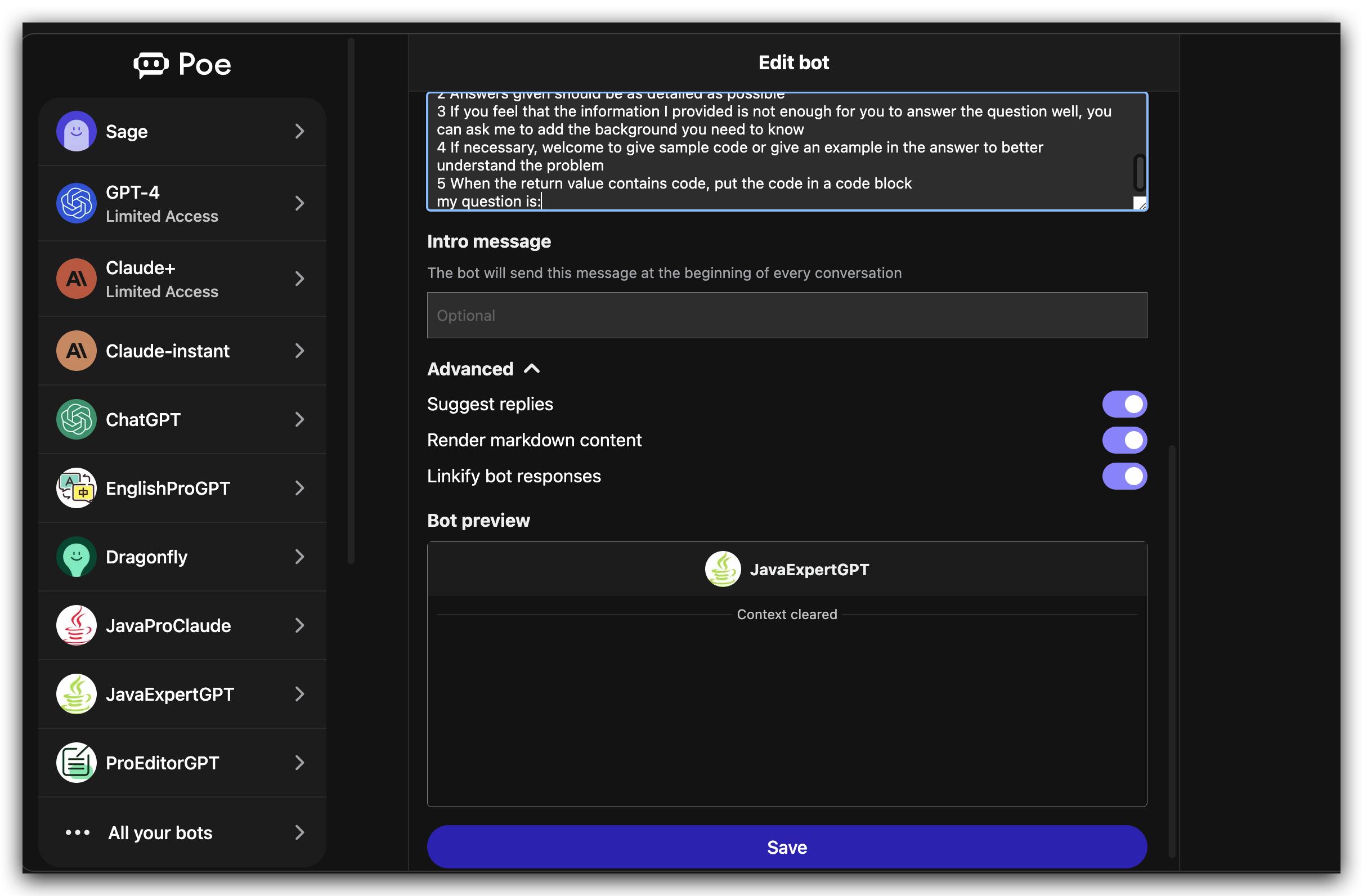
Task: Click the Context cleared label
Action: [x=787, y=615]
